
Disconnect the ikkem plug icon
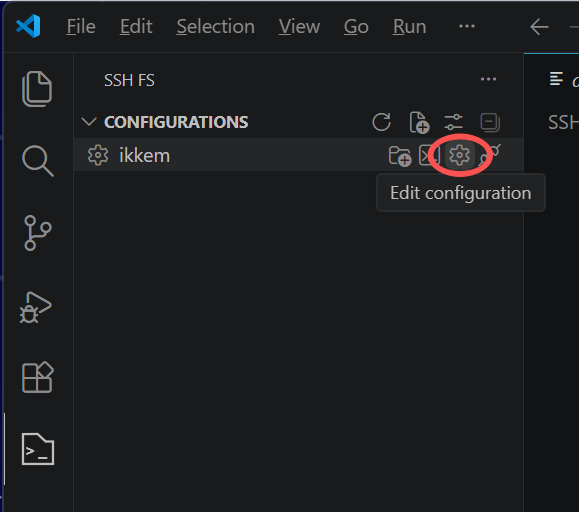coord(490,154)
